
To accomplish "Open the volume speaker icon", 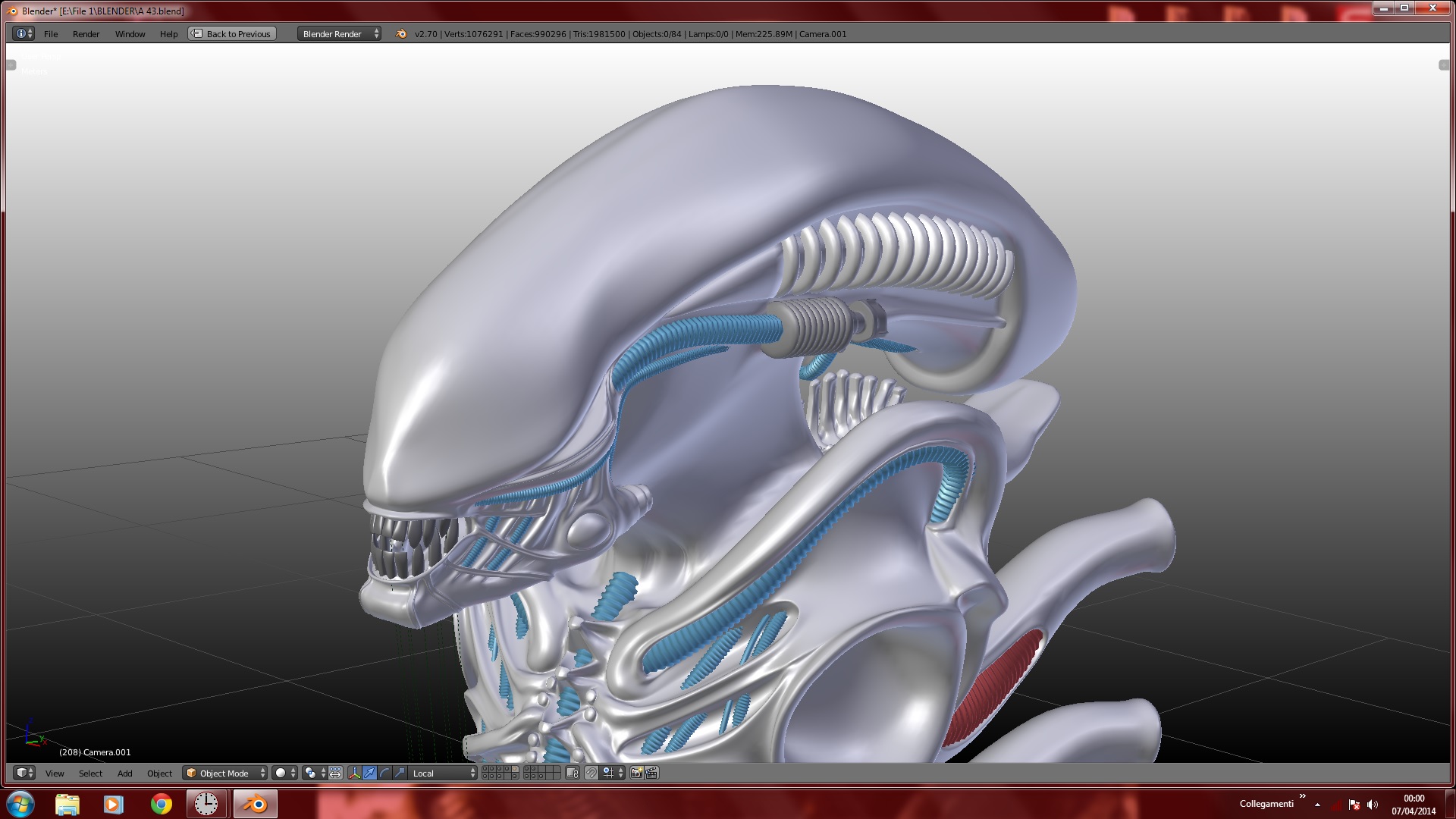I will 1373,805.
